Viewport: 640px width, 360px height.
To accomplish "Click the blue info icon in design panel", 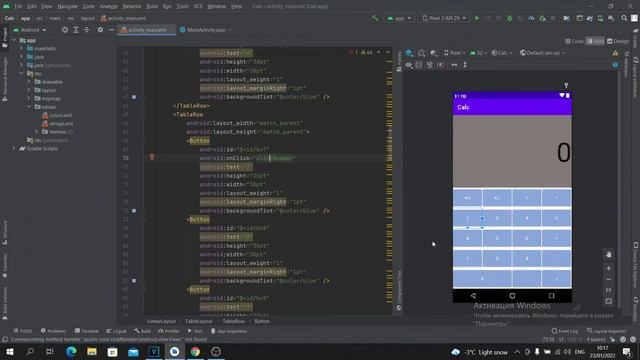I will (615, 65).
